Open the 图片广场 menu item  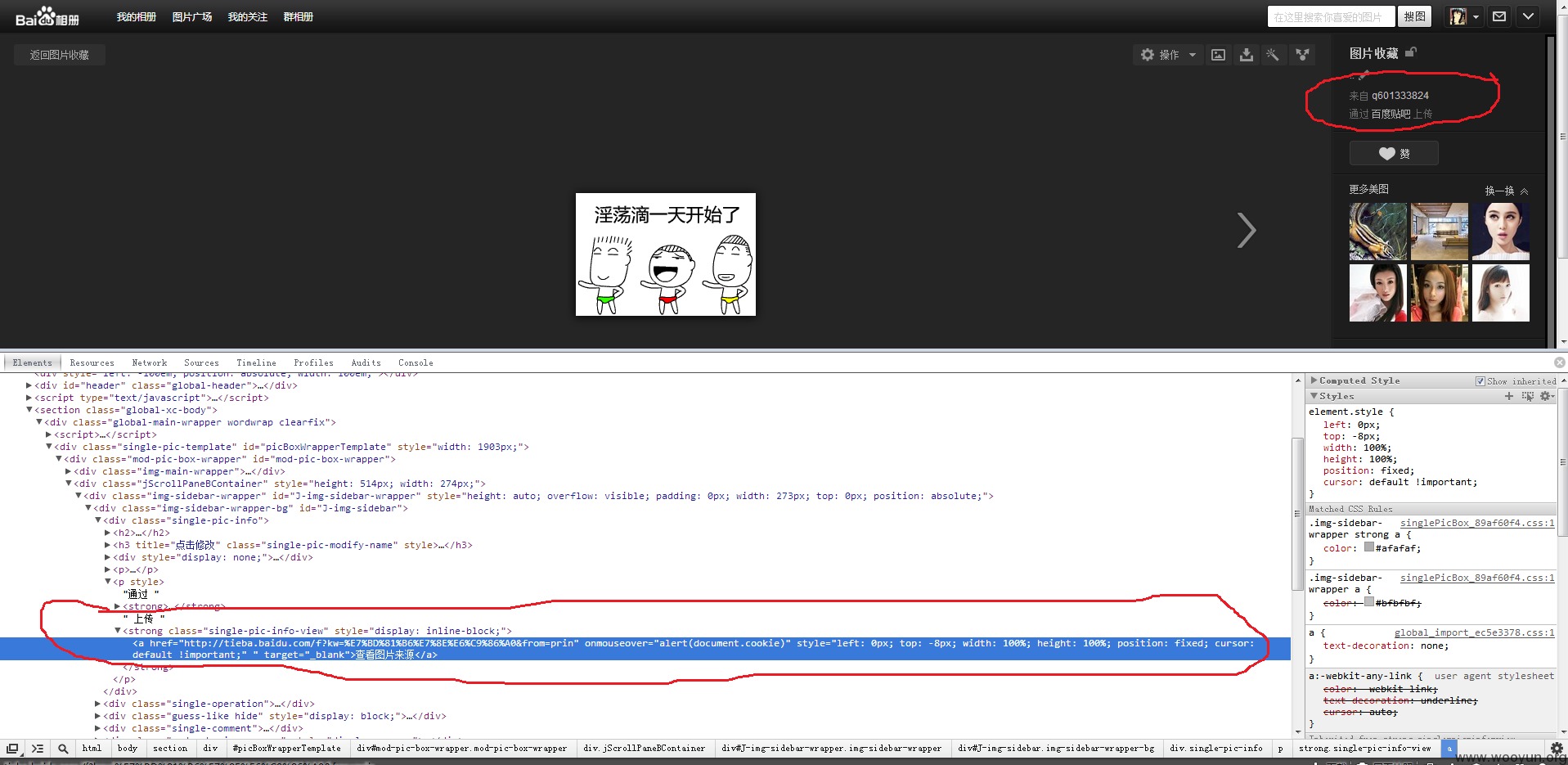[192, 16]
